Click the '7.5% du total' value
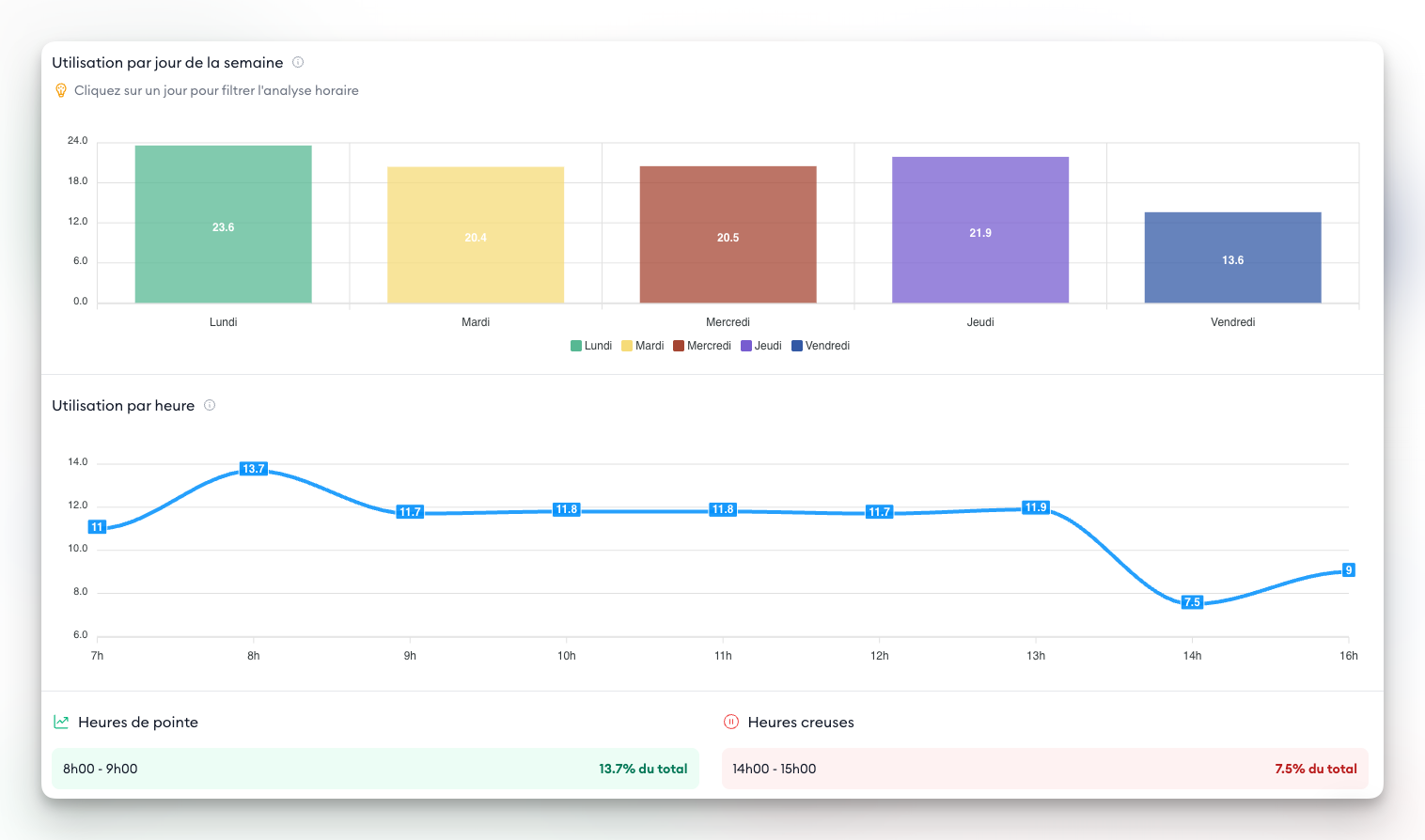Viewport: 1425px width, 840px height. [1316, 769]
